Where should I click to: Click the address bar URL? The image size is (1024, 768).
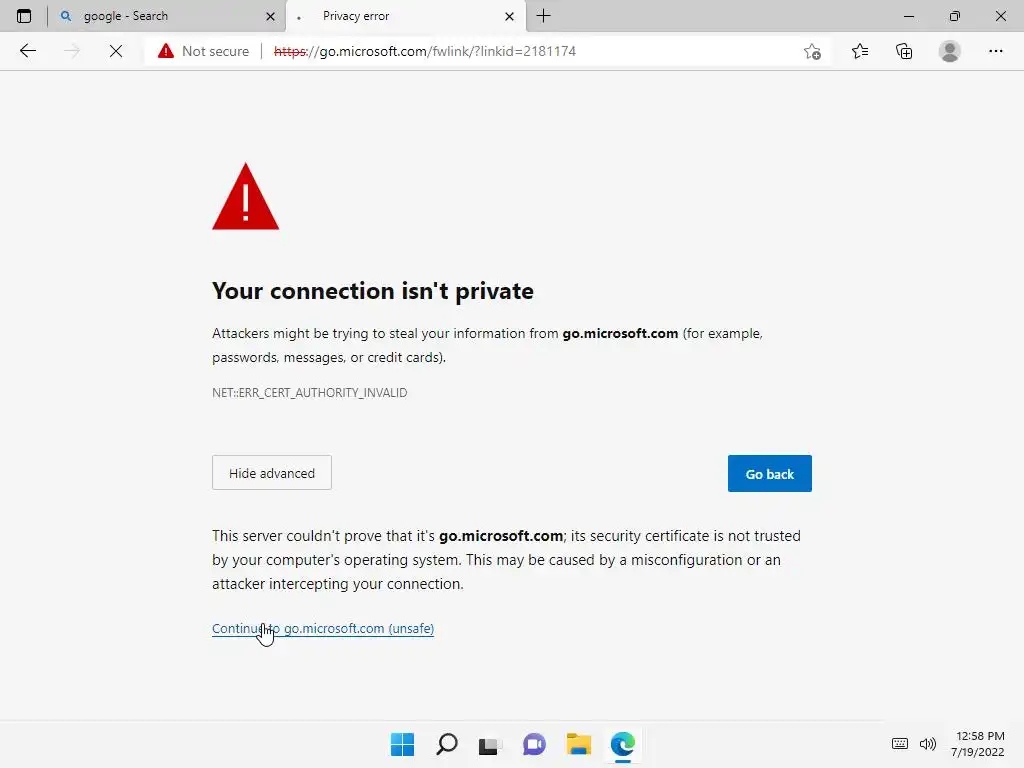point(445,51)
